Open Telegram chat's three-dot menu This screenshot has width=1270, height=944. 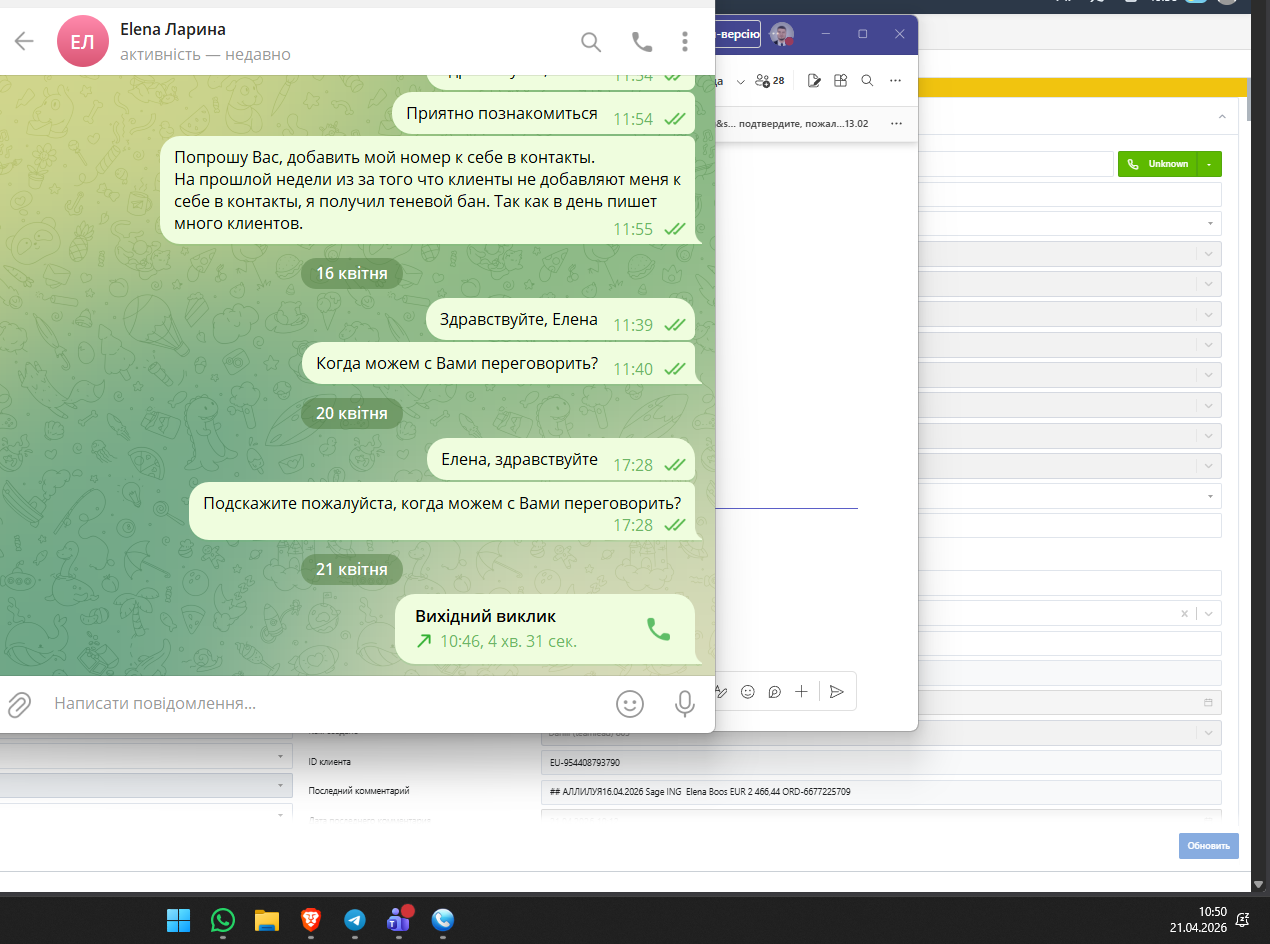tap(685, 41)
